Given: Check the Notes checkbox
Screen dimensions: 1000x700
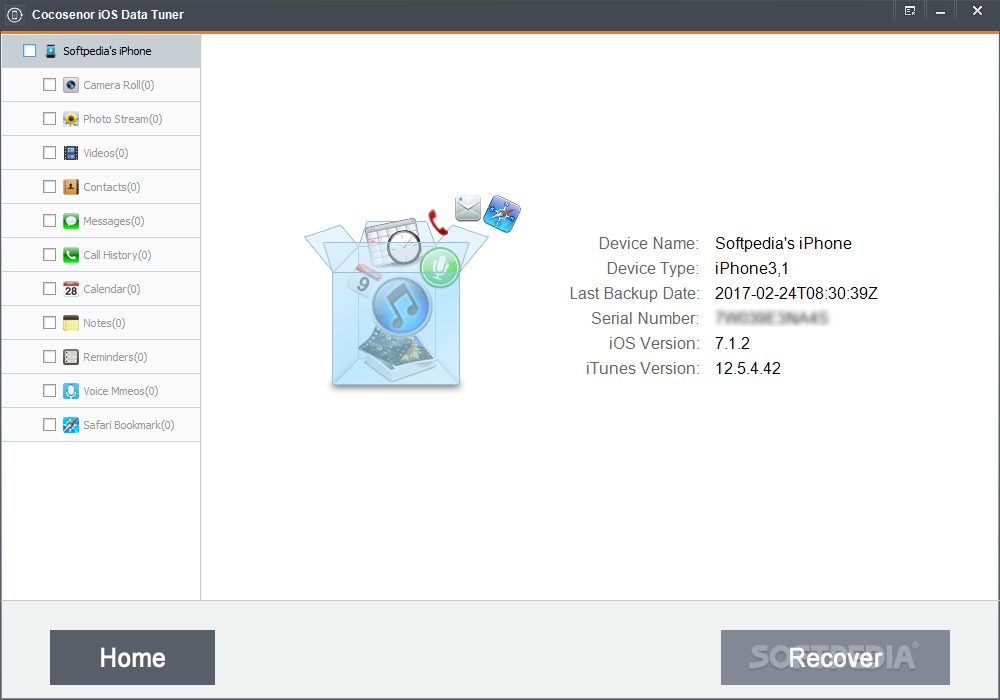Looking at the screenshot, I should [x=49, y=323].
